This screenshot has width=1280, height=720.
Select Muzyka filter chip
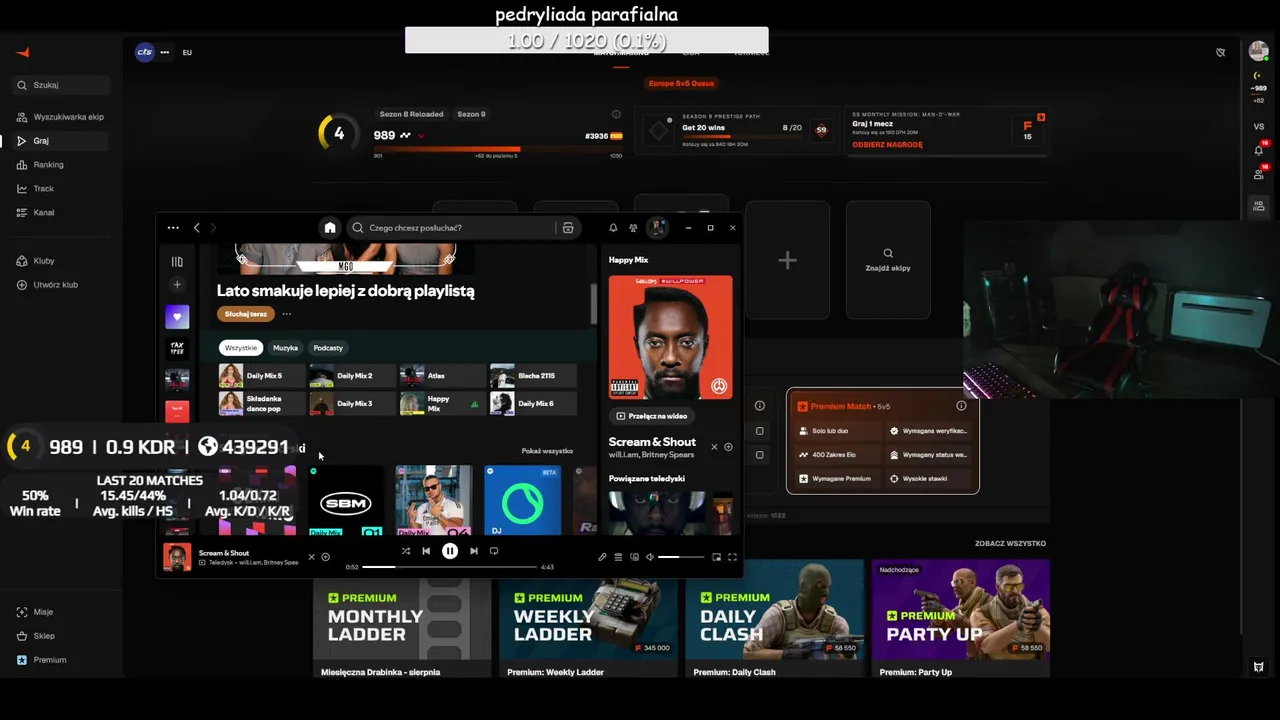[285, 348]
